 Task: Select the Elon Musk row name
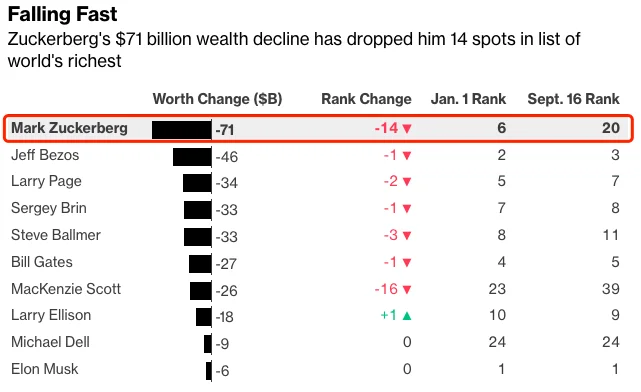(45, 369)
